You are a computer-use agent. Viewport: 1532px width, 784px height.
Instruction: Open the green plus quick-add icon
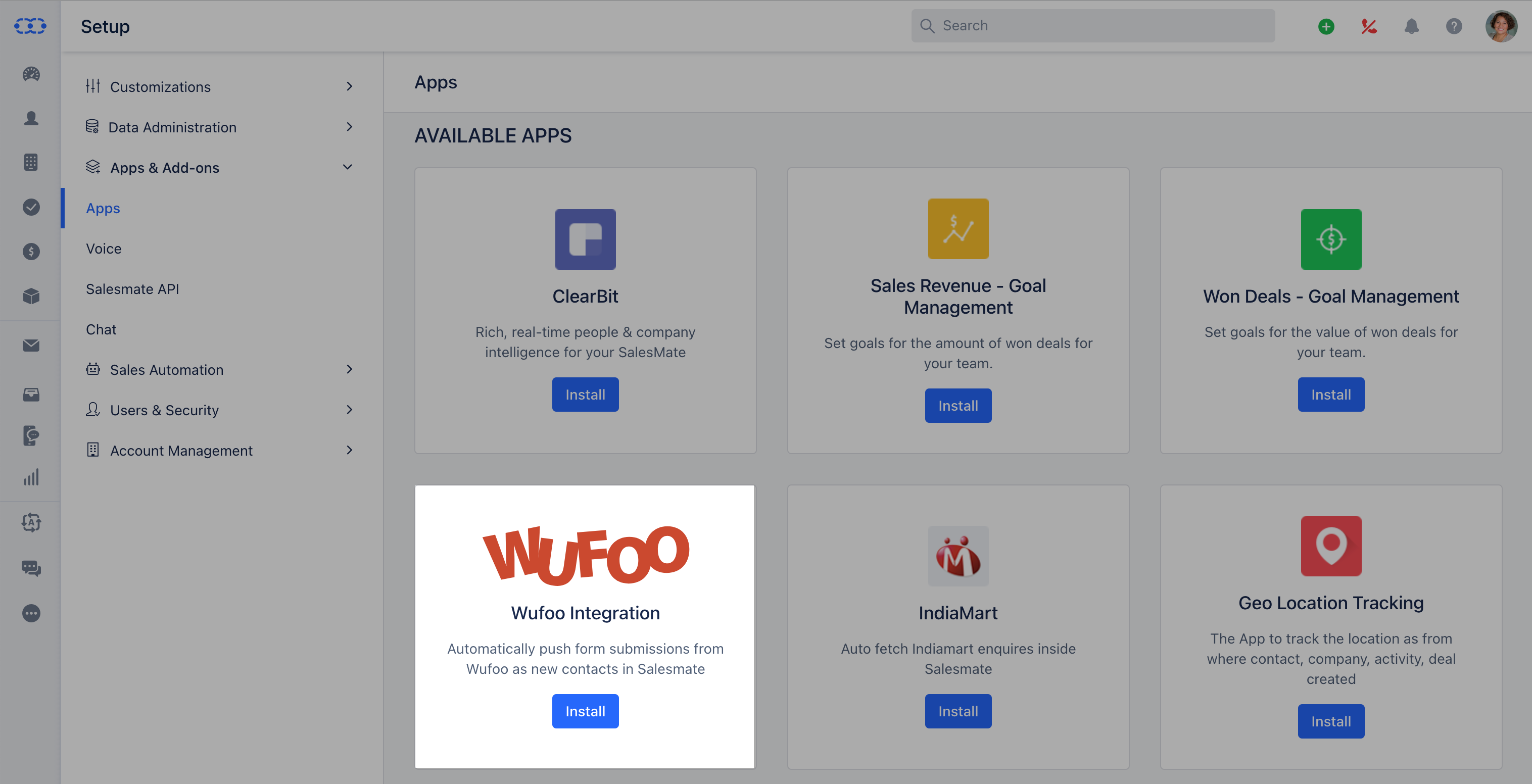coord(1326,26)
